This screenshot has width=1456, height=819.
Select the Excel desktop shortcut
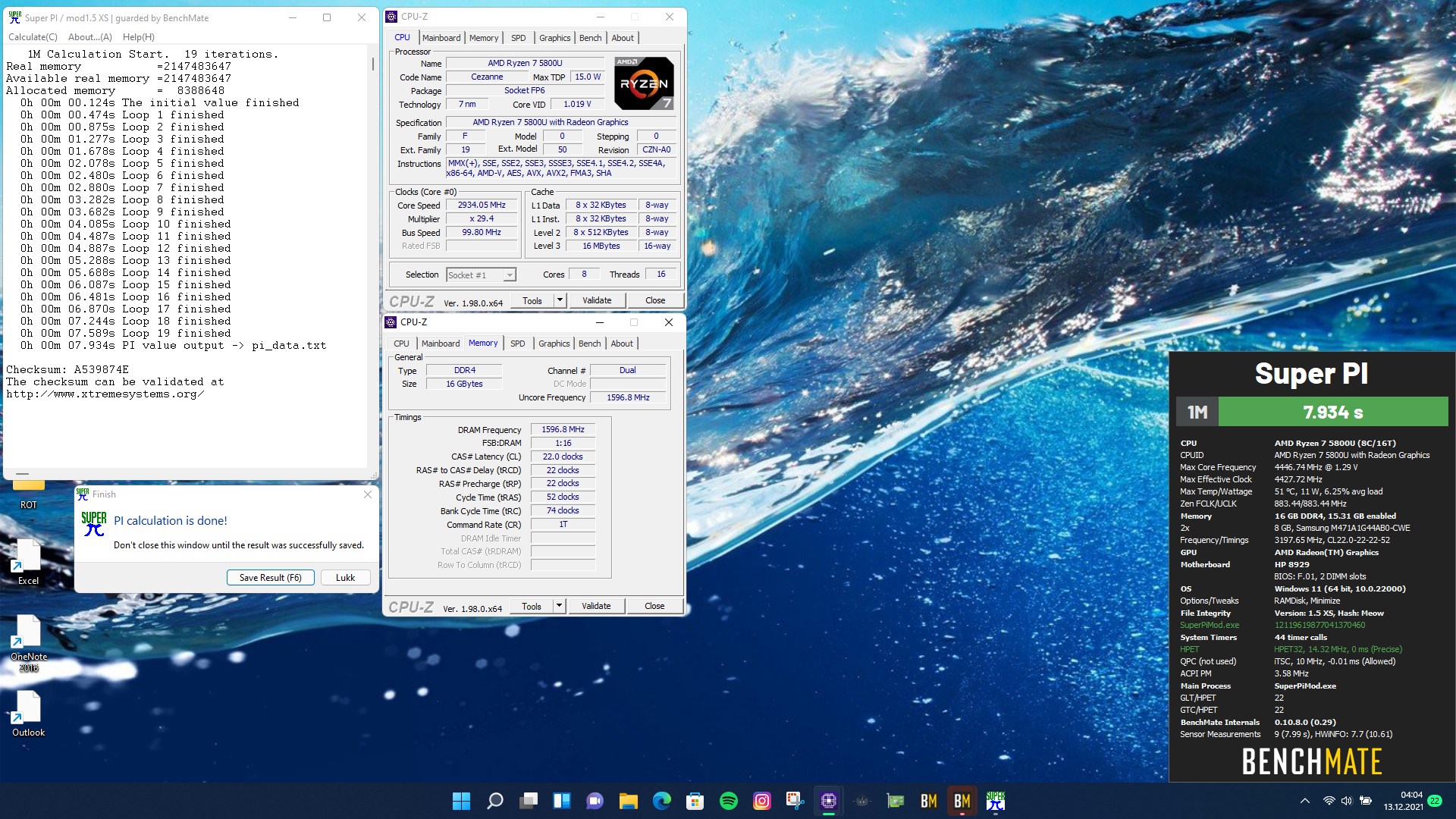click(x=28, y=563)
